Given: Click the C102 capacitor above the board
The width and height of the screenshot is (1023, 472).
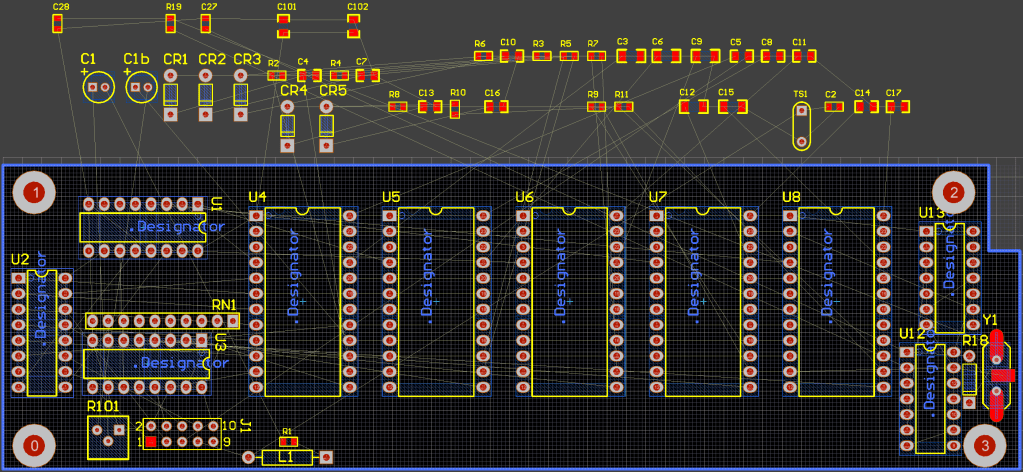Looking at the screenshot, I should (x=353, y=21).
